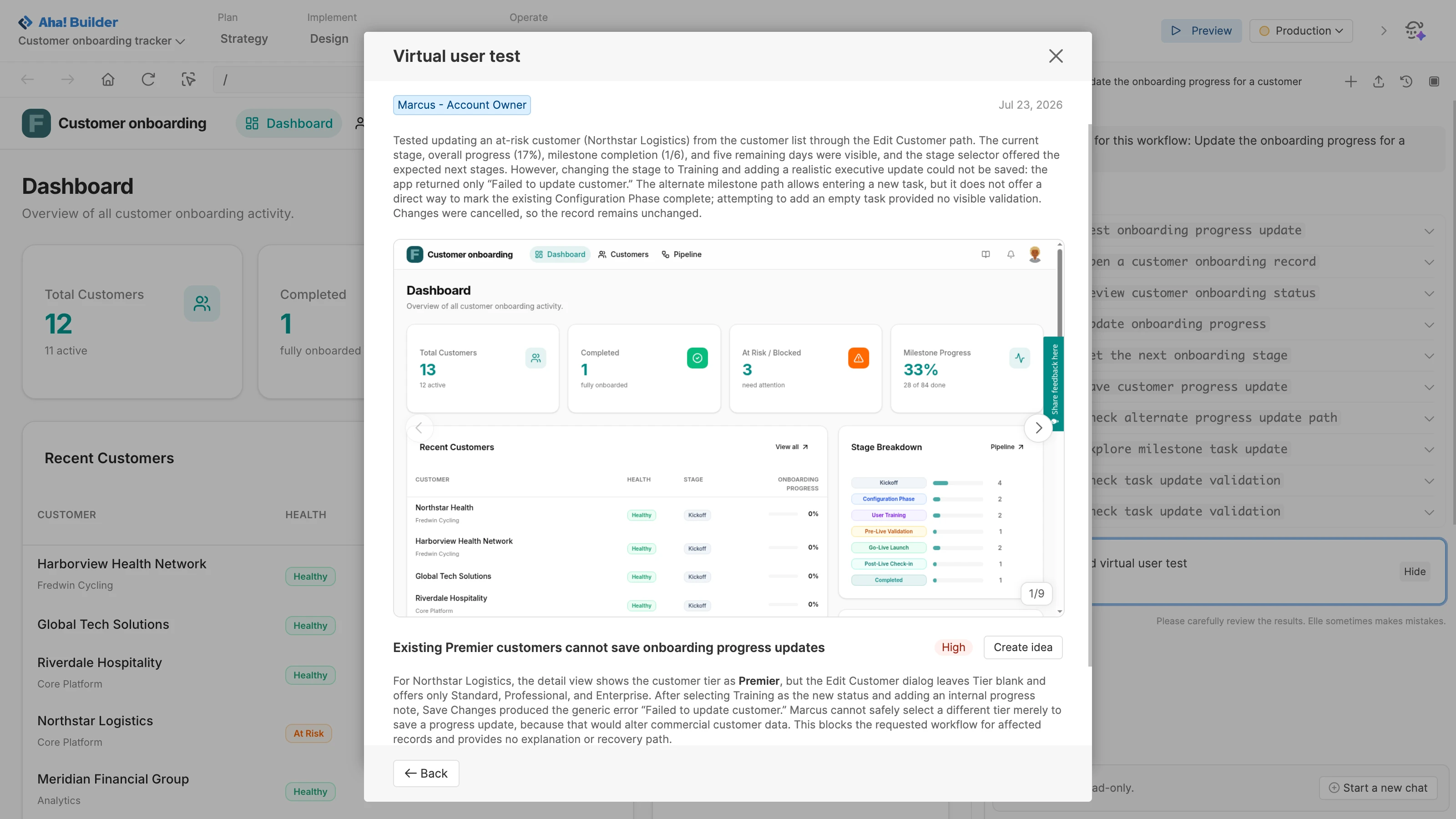
Task: Click the browser forward arrow
Action: click(67, 80)
